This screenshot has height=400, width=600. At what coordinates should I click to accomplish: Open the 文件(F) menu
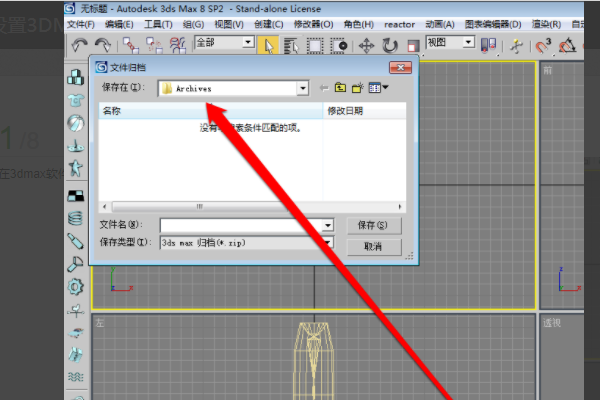81,24
